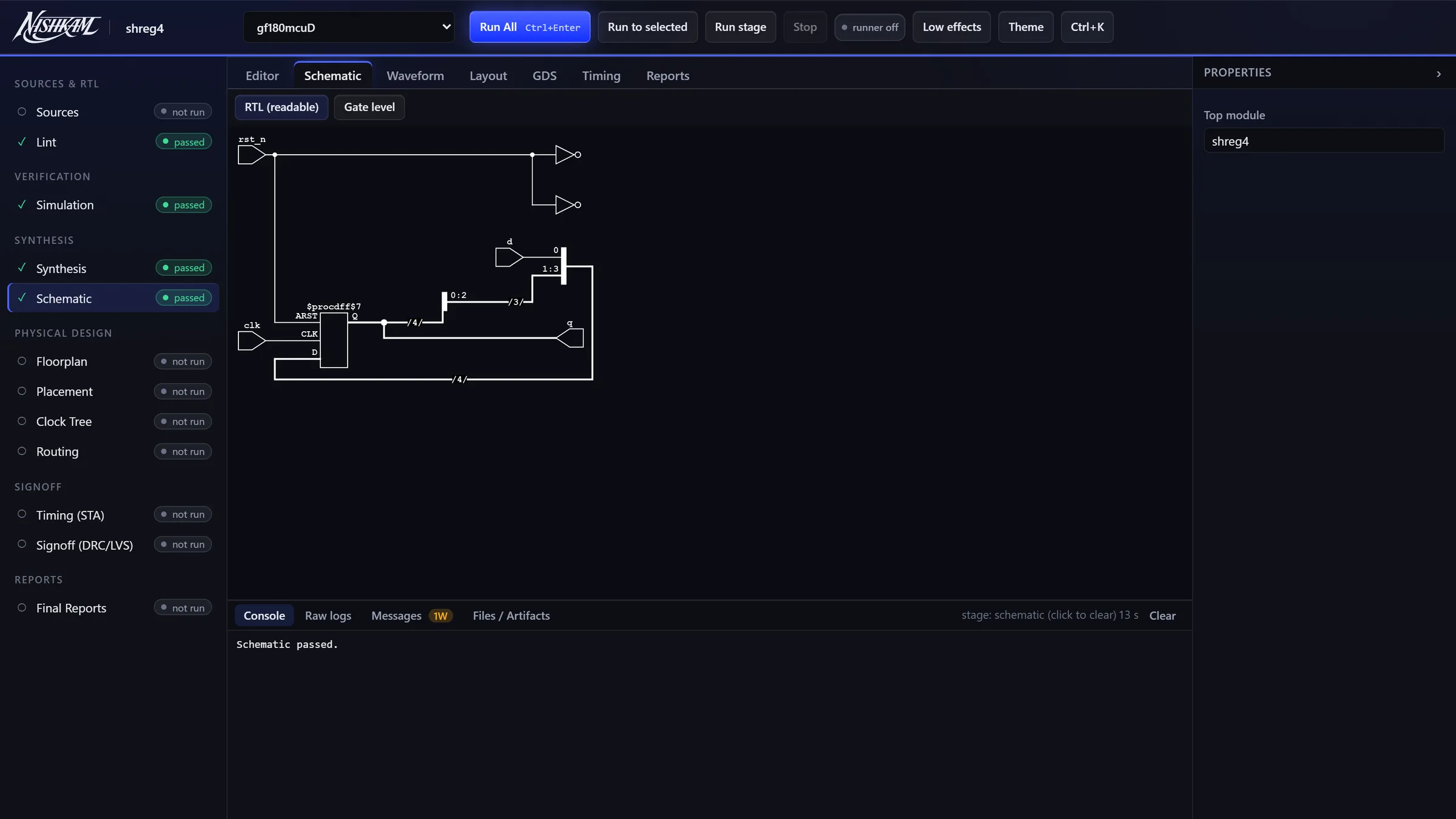This screenshot has width=1456, height=819.
Task: Open the Files / Artifacts tab
Action: pos(511,616)
